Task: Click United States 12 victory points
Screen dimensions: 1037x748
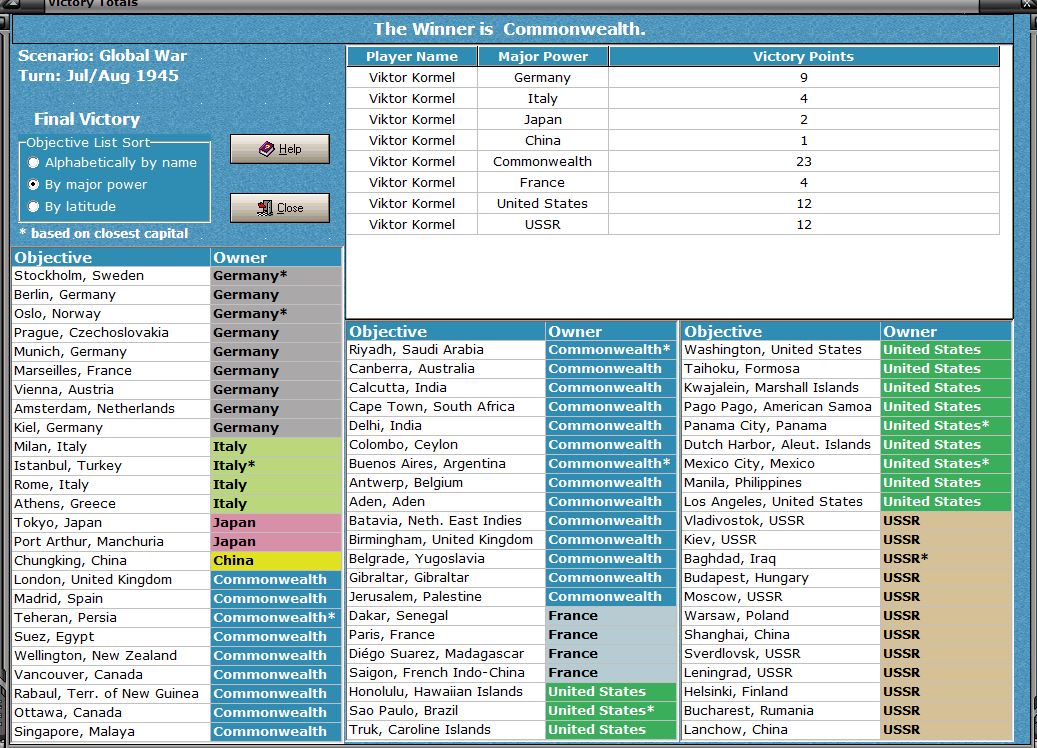Action: pos(804,204)
